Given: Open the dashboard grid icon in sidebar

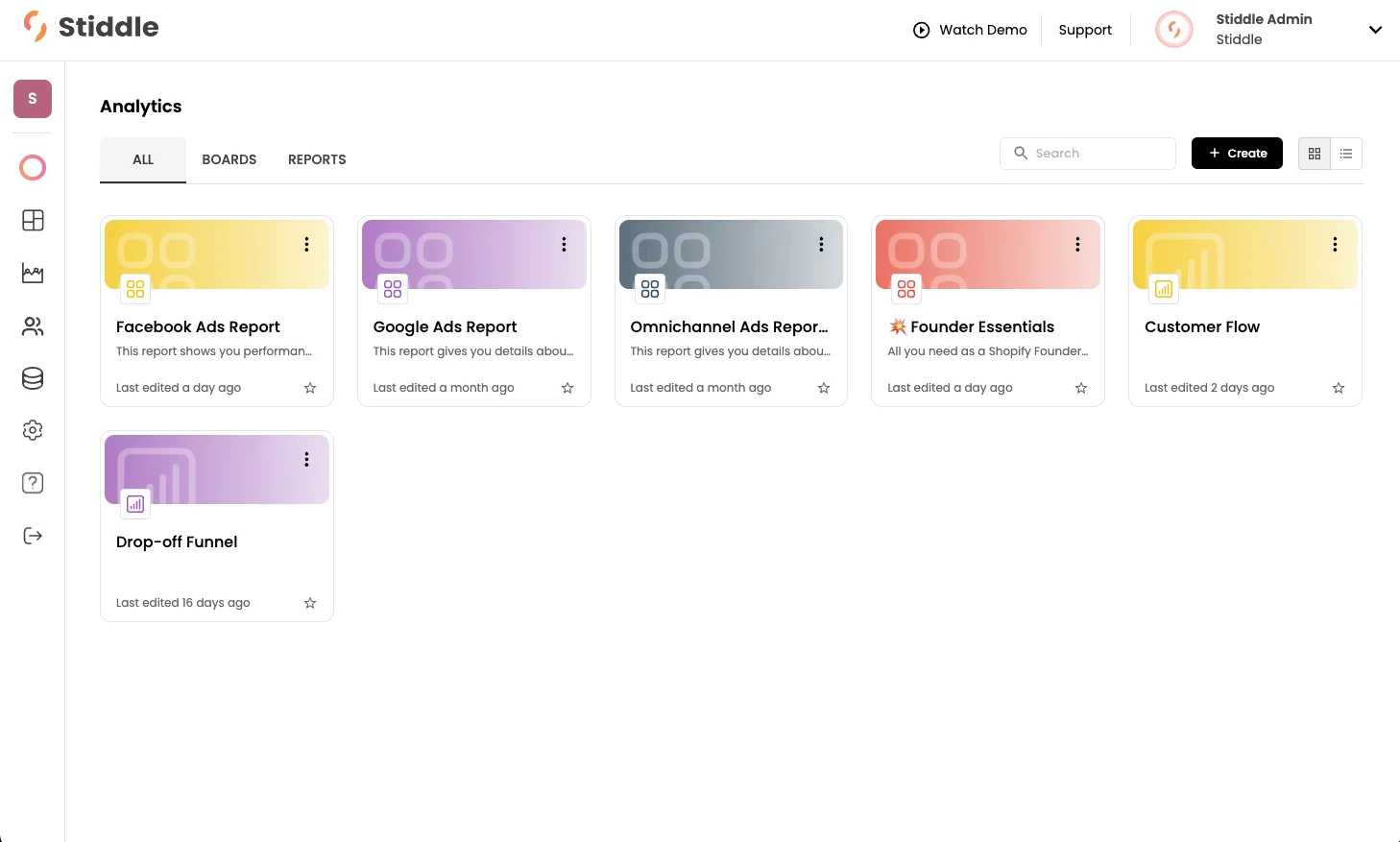Looking at the screenshot, I should (x=33, y=220).
